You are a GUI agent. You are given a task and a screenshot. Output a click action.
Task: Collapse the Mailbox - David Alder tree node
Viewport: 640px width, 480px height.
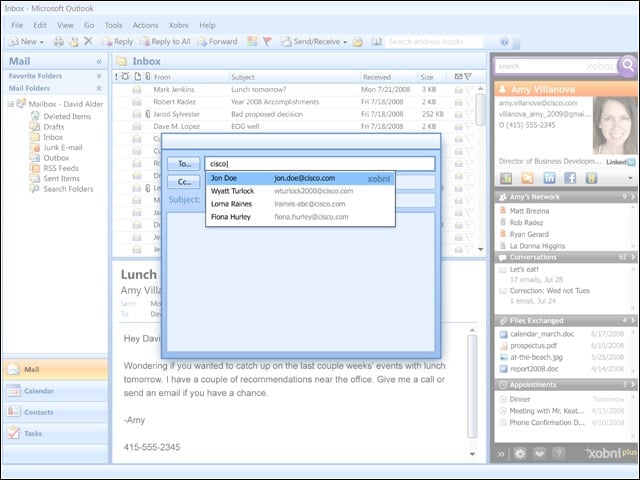(11, 104)
